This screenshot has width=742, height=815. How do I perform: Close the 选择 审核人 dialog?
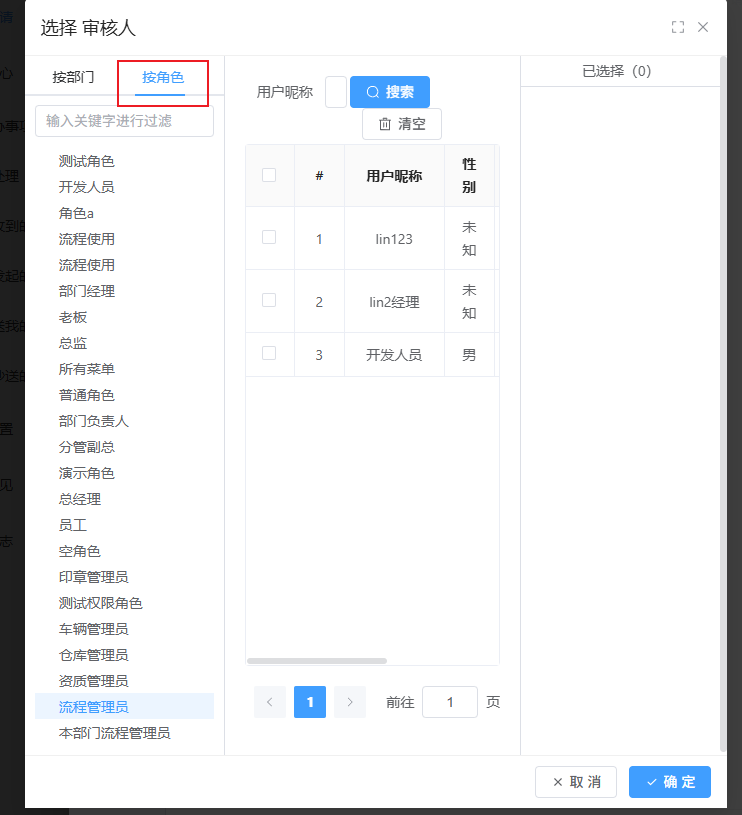tap(703, 27)
